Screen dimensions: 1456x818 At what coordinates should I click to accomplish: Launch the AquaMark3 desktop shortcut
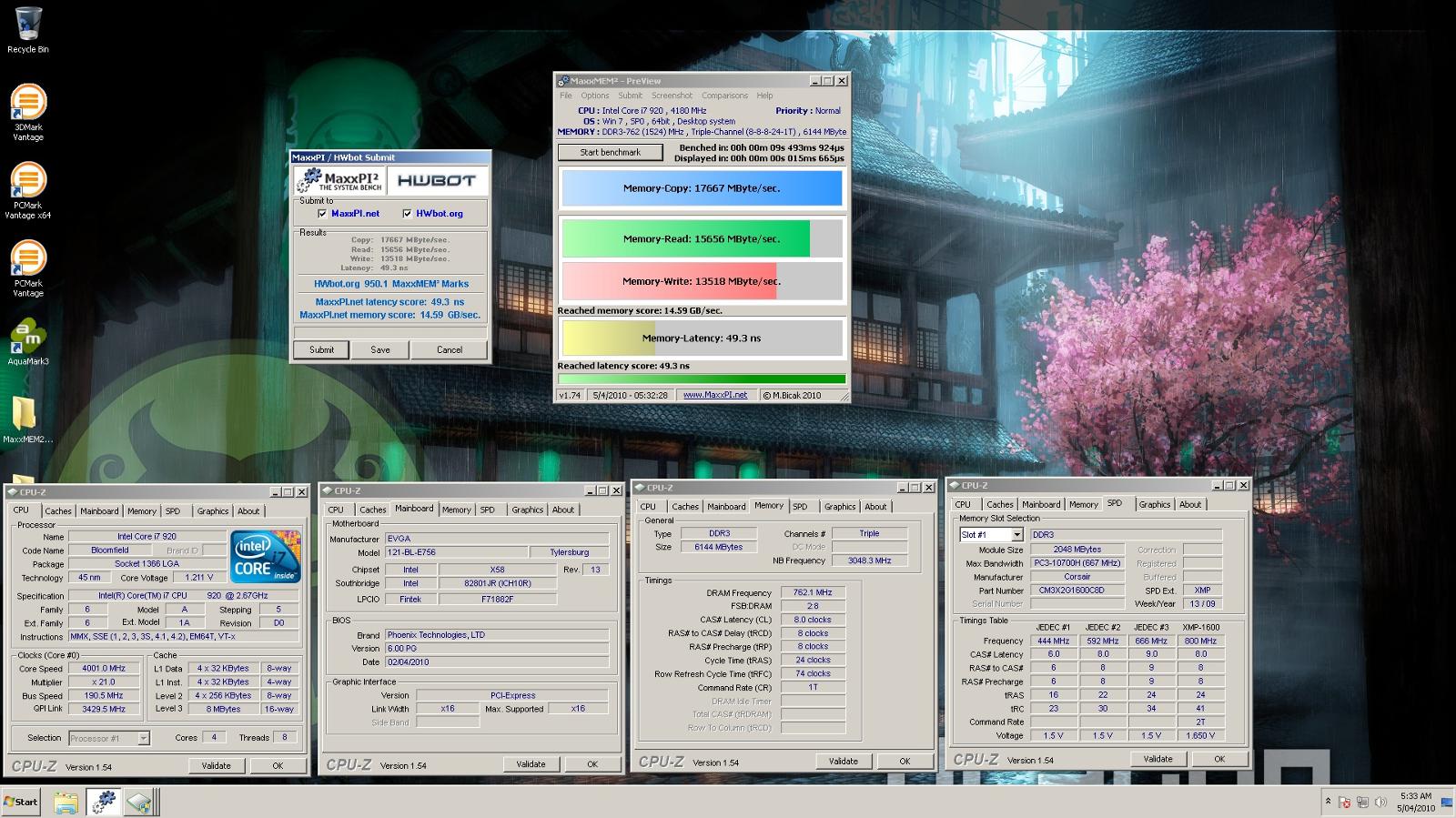point(27,342)
